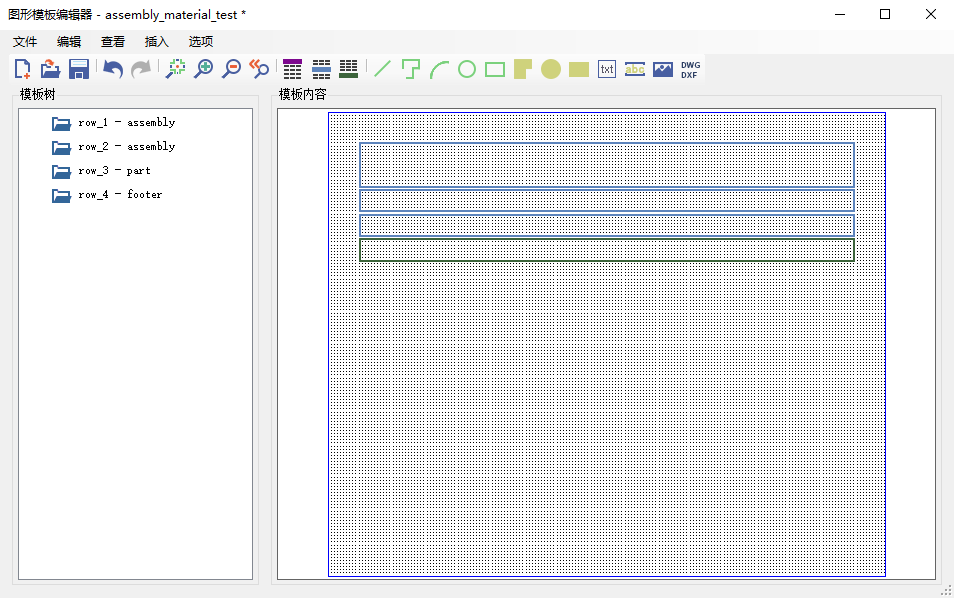Open the 查看 menu
Screen dimensions: 954x598
[x=113, y=41]
